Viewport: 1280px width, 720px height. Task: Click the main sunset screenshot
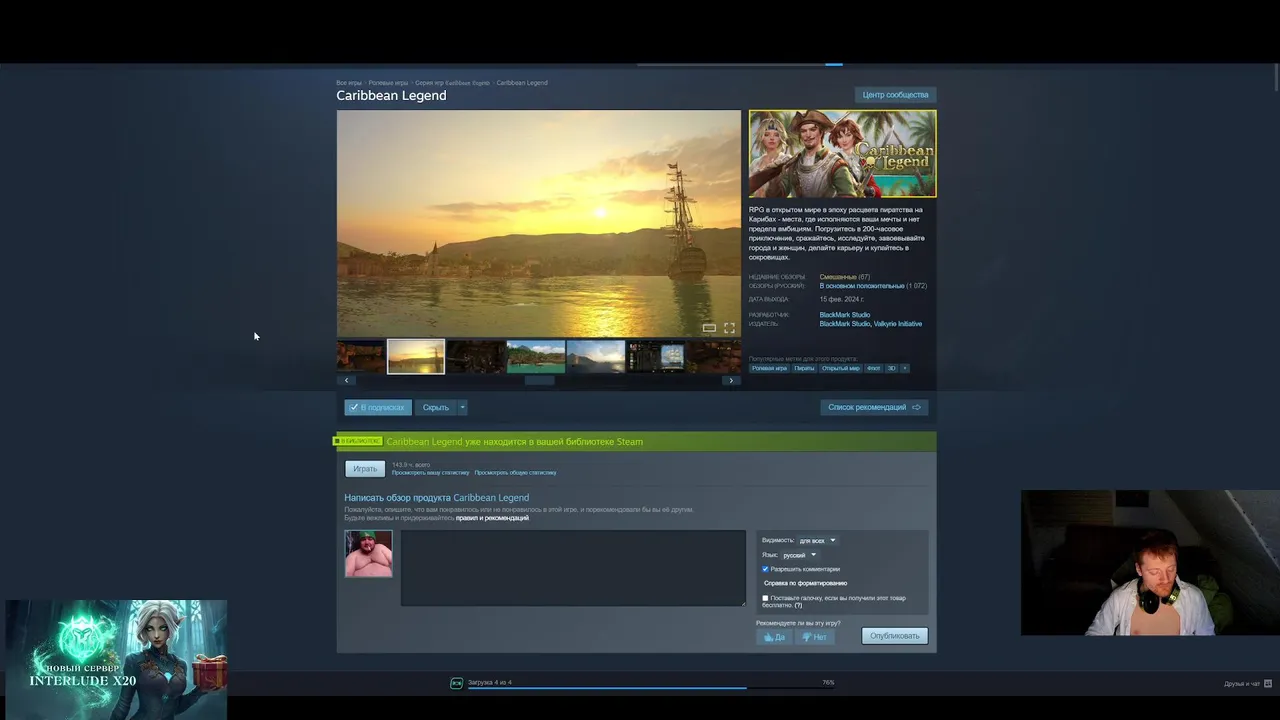tap(539, 224)
